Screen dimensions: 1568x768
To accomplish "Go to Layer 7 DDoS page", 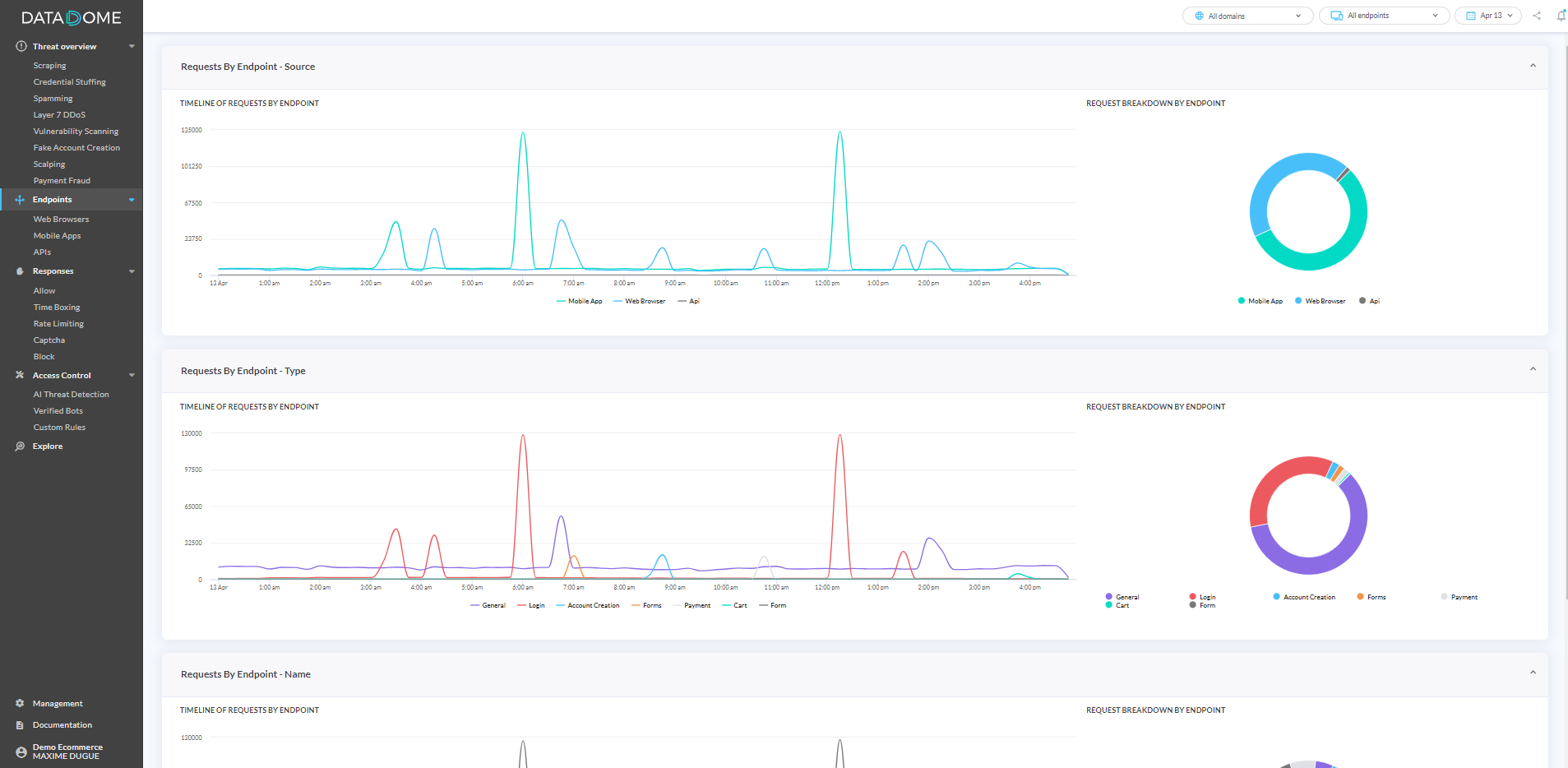I will coord(59,115).
